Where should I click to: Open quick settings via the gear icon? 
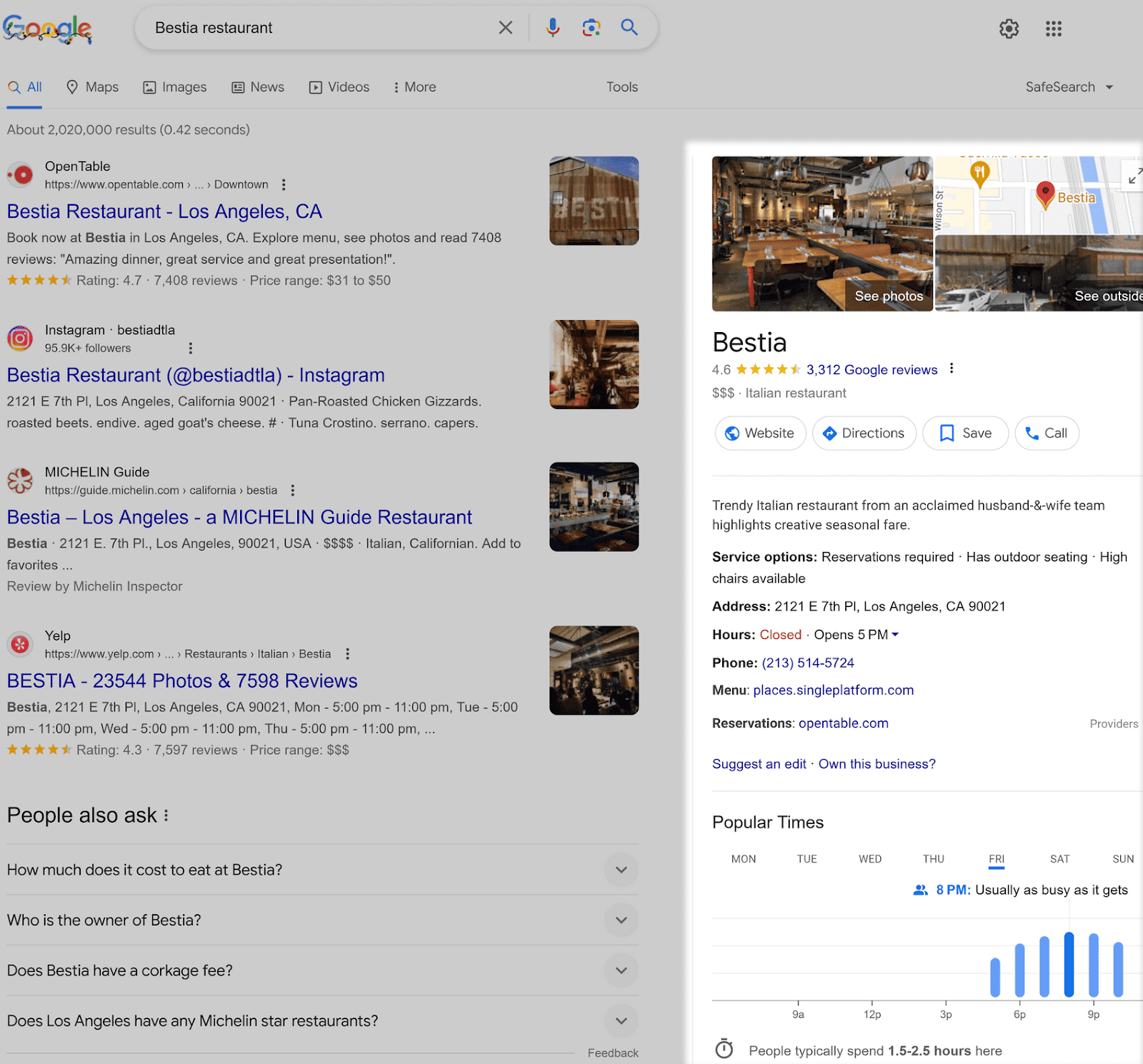1009,29
